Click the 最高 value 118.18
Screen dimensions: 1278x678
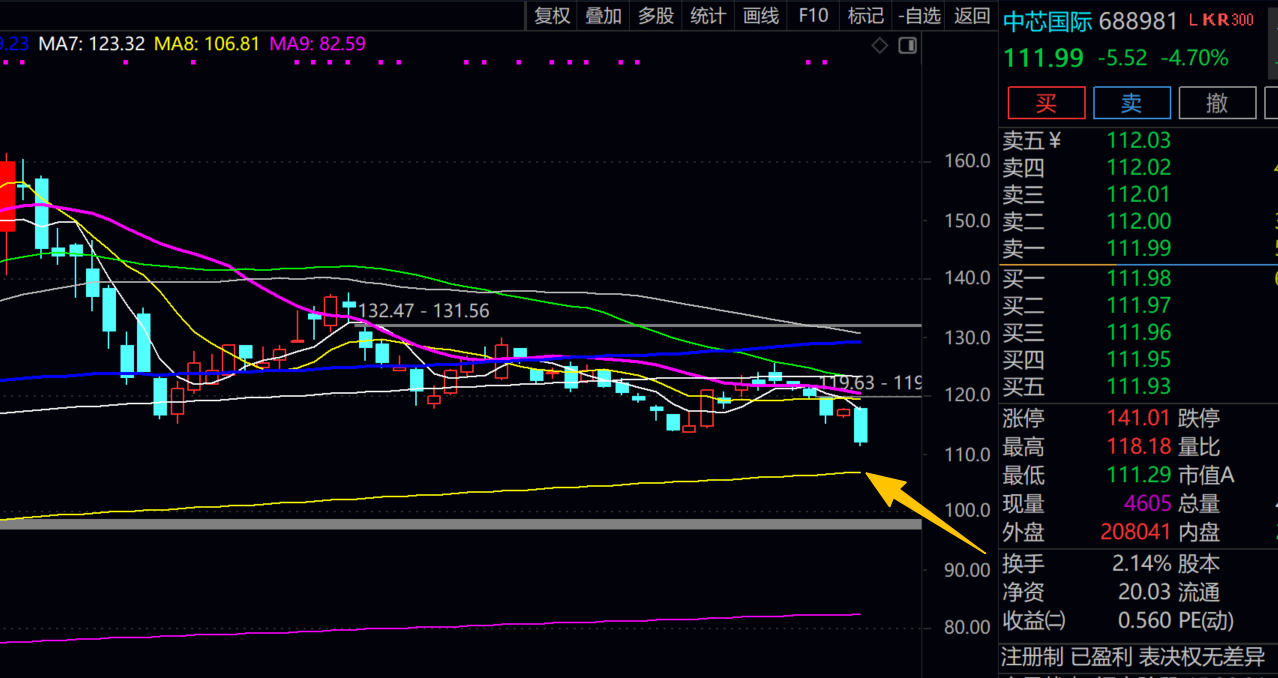click(x=1139, y=447)
